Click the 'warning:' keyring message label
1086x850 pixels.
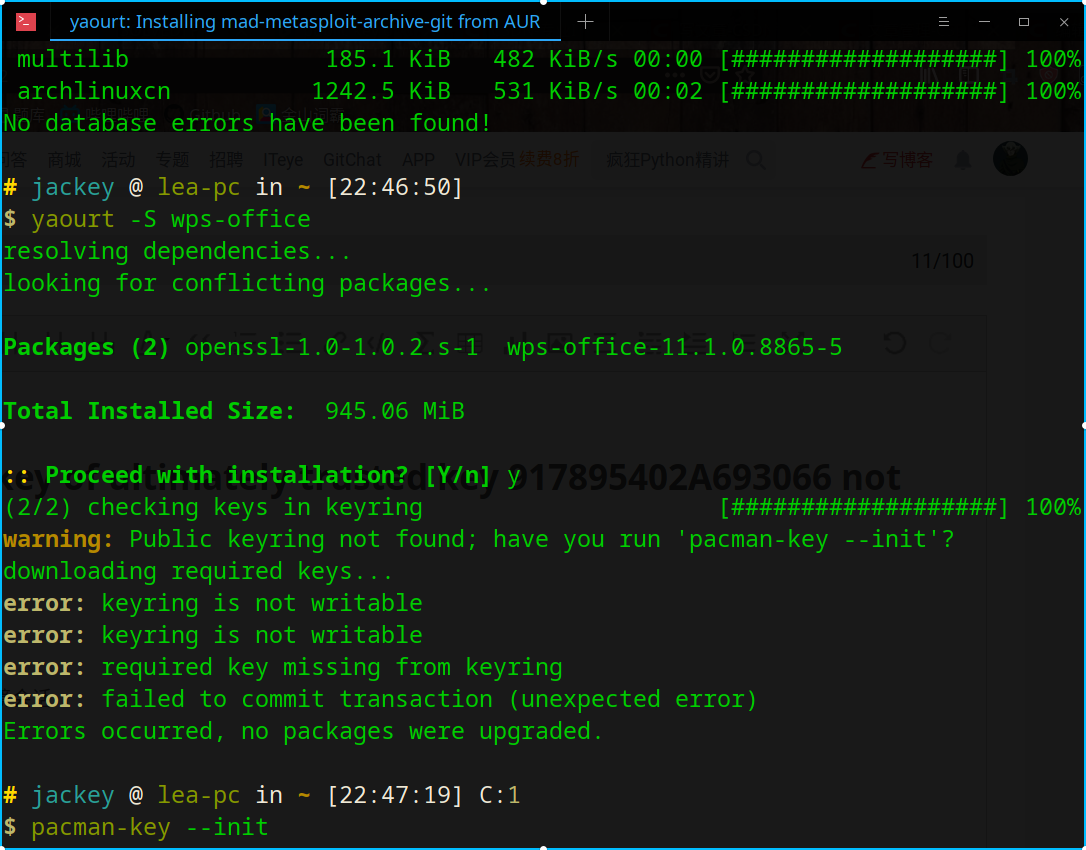pyautogui.click(x=58, y=540)
